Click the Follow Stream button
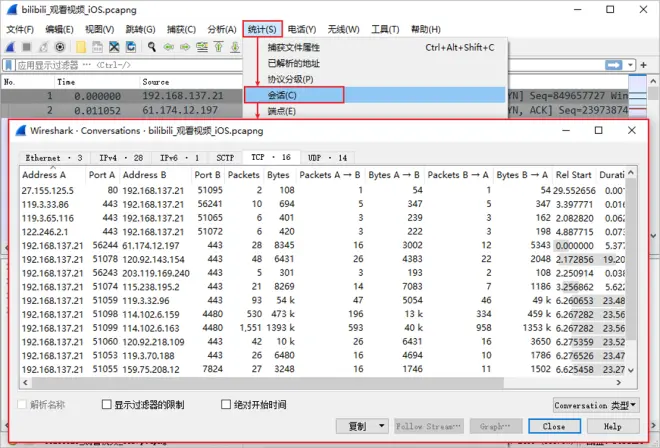The height and width of the screenshot is (448, 660). [x=429, y=426]
